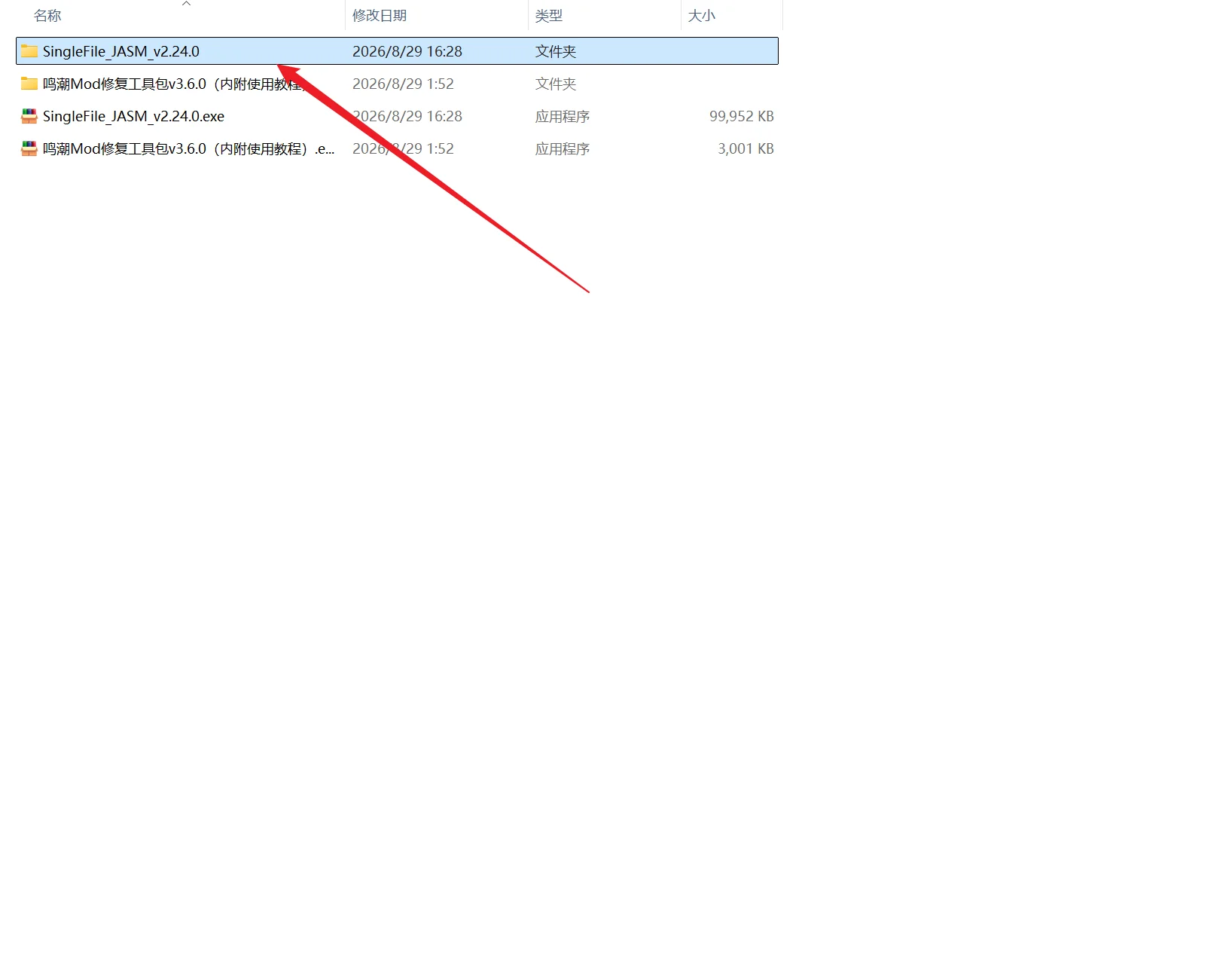Image resolution: width=1232 pixels, height=959 pixels.
Task: Click the 2026/8/29 16:28 date of SingleFile_JASM folder
Action: click(407, 51)
